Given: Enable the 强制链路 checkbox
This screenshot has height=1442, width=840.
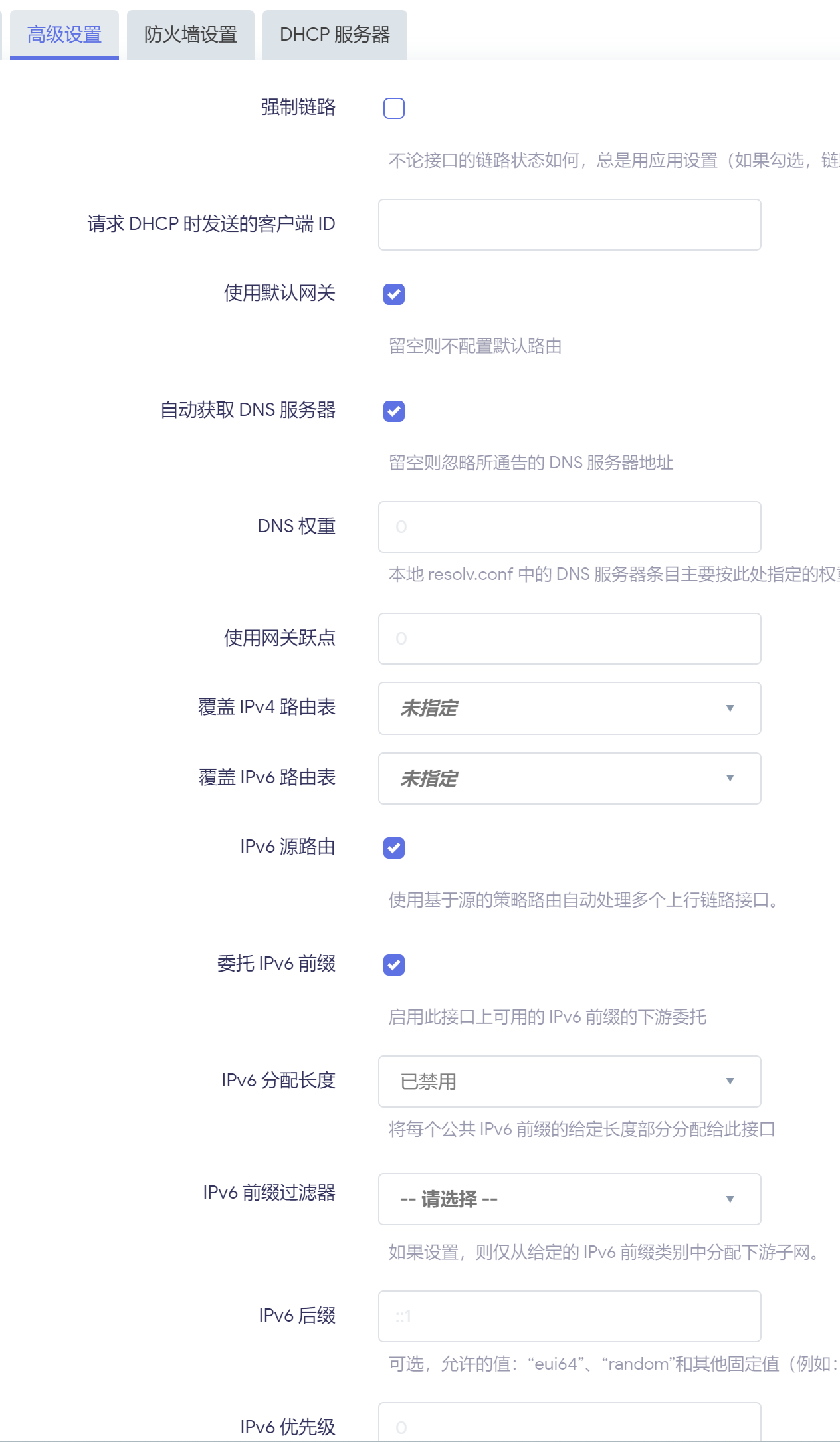Looking at the screenshot, I should 394,108.
